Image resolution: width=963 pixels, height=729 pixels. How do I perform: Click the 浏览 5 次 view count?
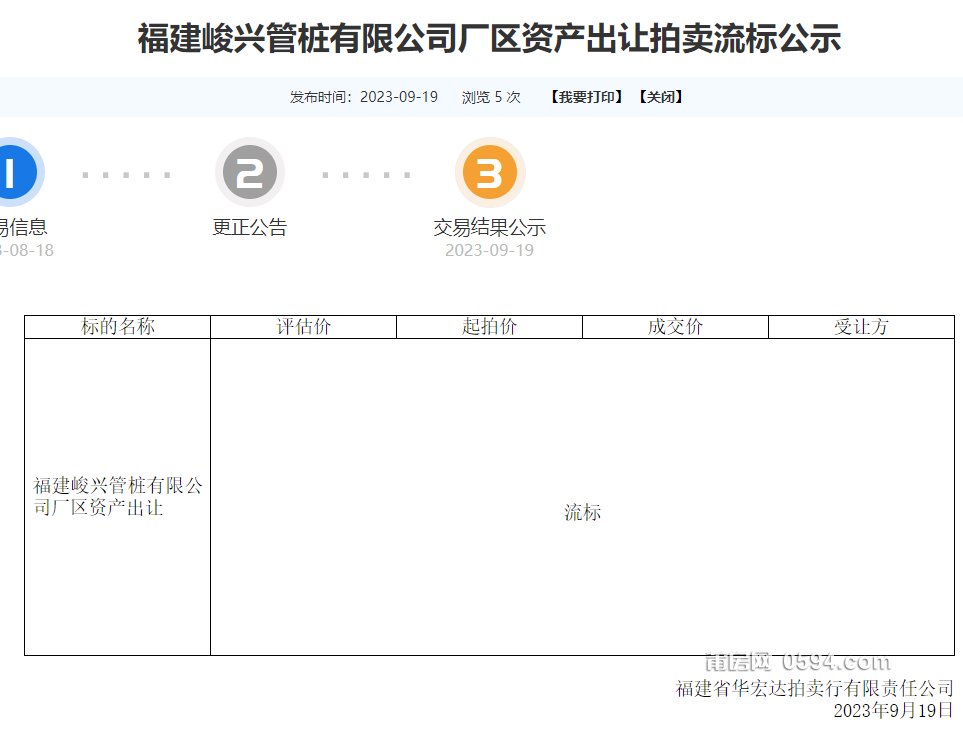[491, 97]
